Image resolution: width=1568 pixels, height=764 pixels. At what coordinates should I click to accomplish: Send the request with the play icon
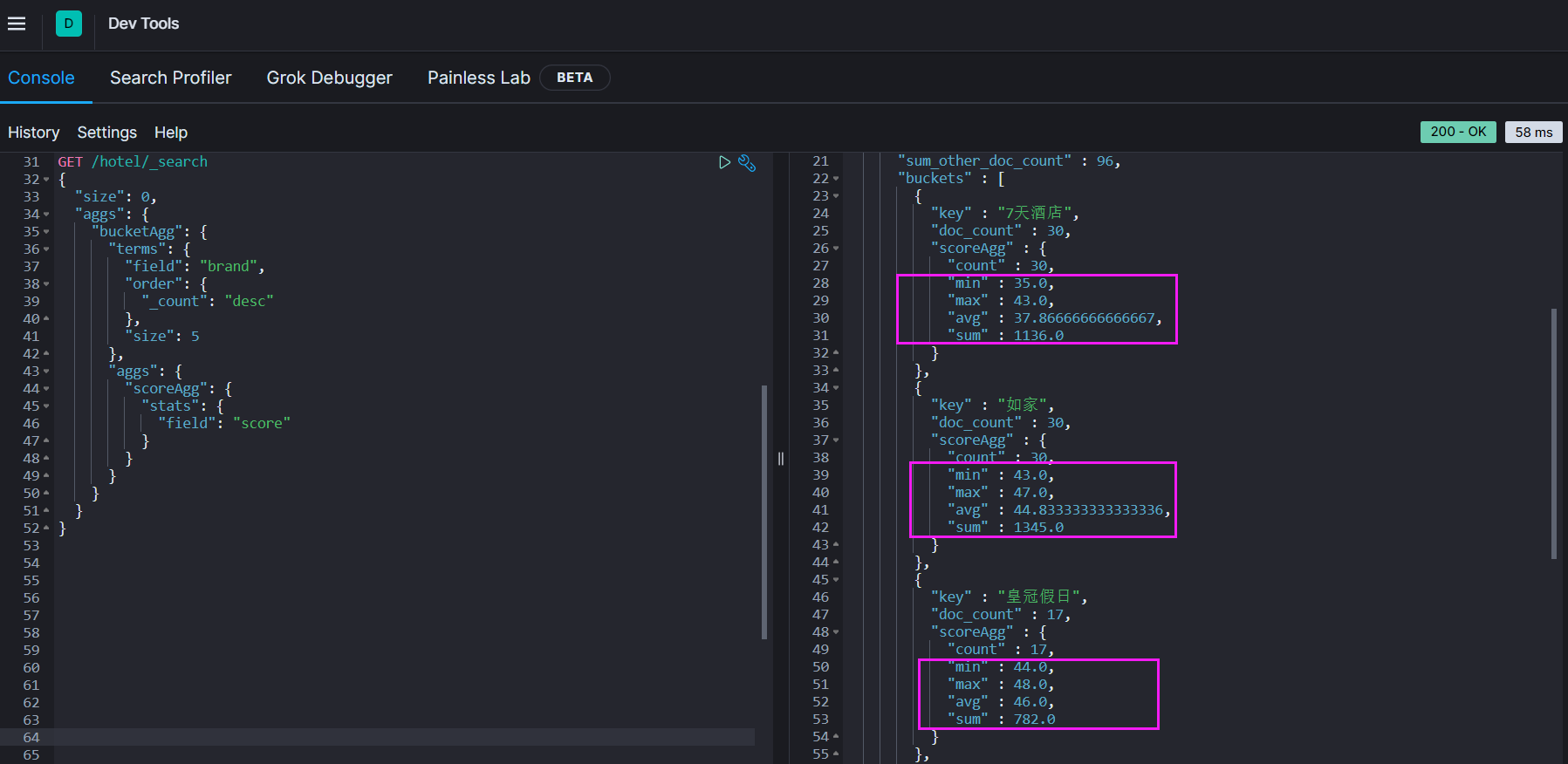pyautogui.click(x=724, y=162)
